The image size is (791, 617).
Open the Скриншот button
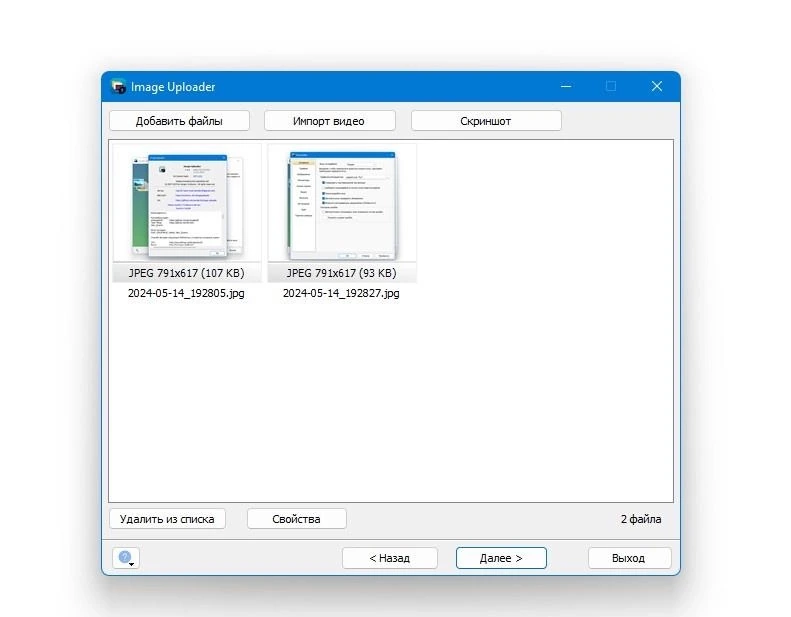pyautogui.click(x=486, y=121)
